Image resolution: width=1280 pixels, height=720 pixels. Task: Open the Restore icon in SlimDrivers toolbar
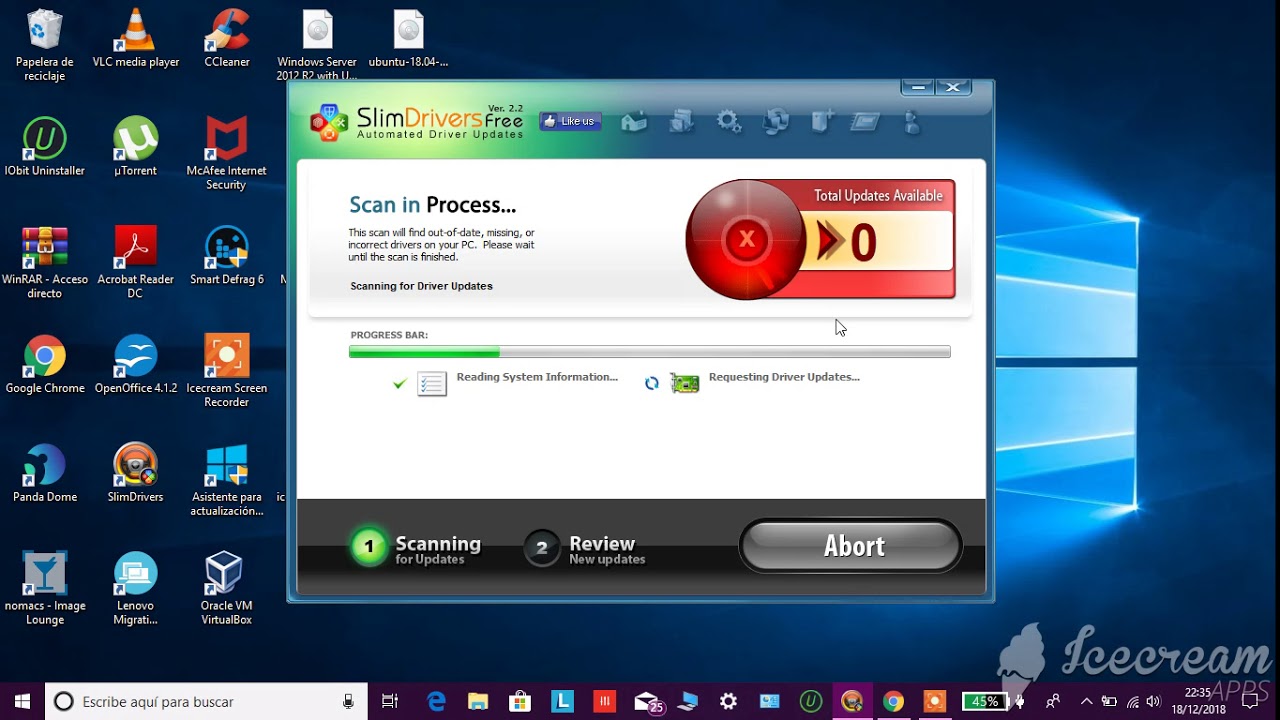tap(775, 122)
